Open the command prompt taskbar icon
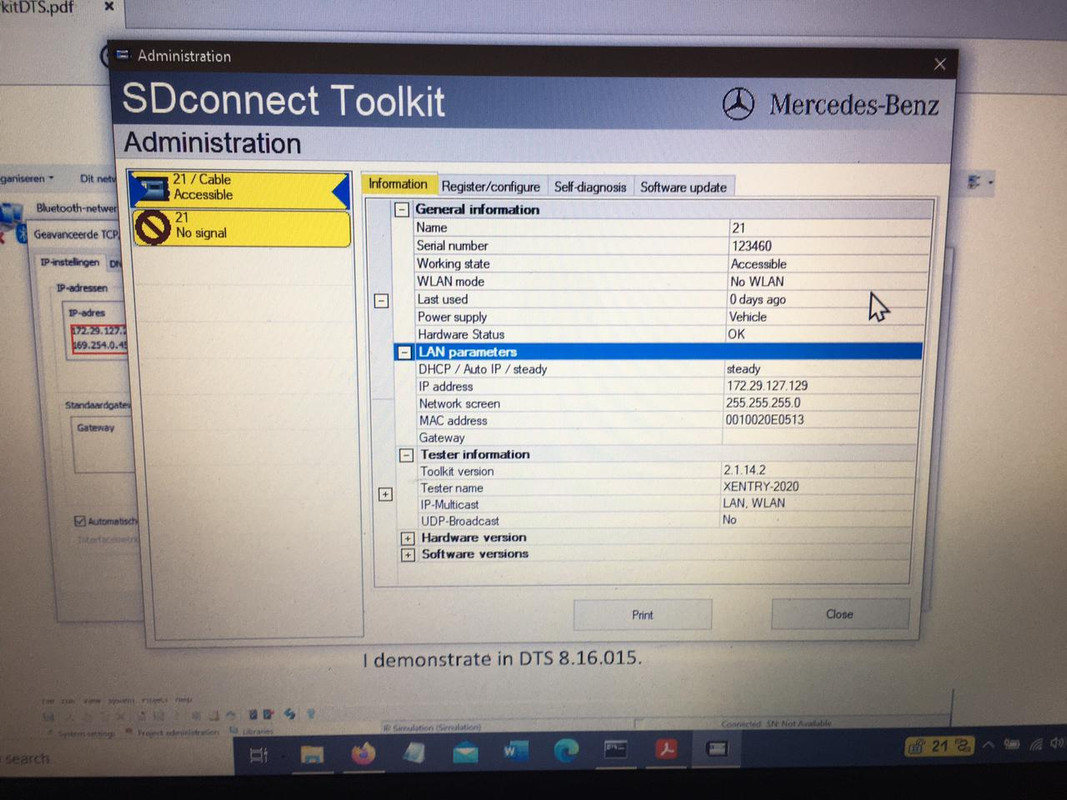The height and width of the screenshot is (800, 1067). 616,750
